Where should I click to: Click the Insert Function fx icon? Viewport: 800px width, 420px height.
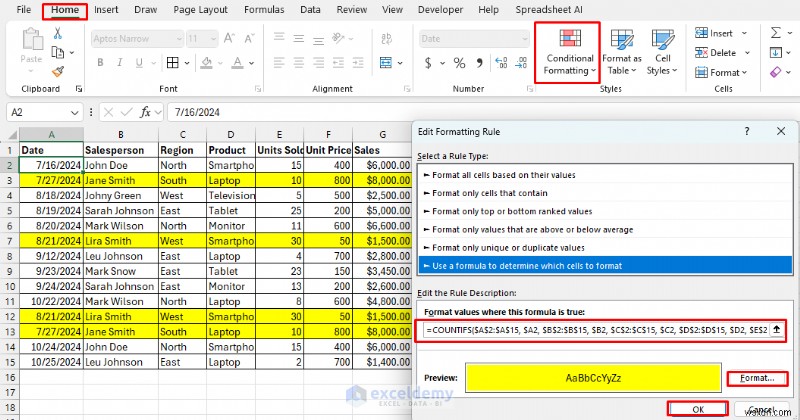point(145,112)
